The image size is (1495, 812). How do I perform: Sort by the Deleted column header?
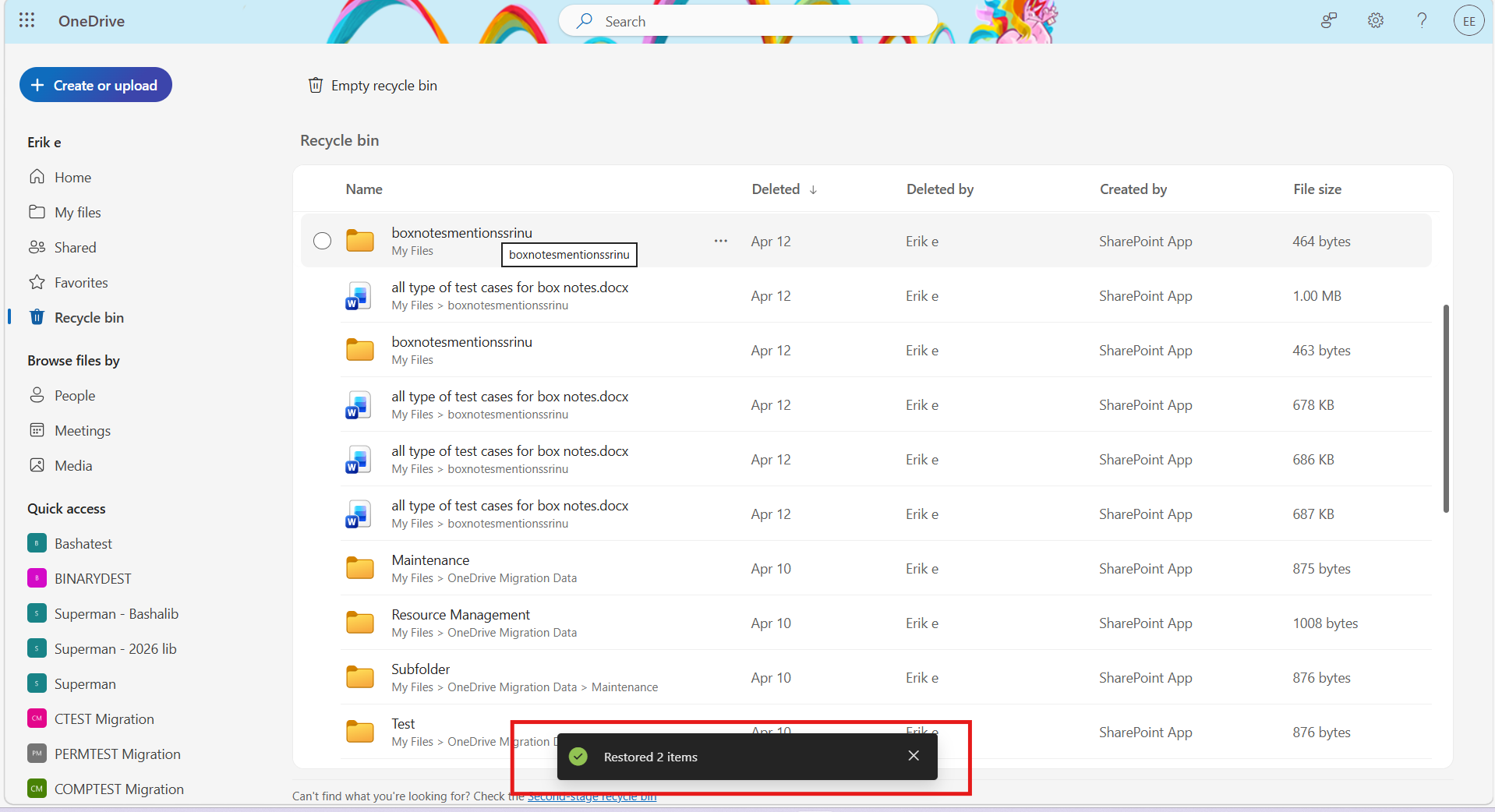coord(784,189)
